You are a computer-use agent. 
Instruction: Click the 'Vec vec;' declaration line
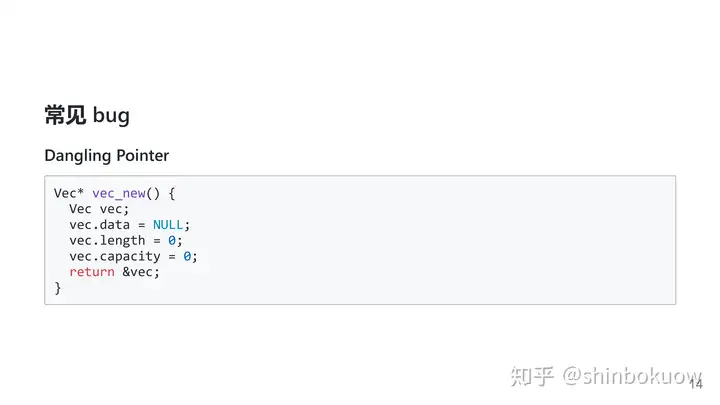[x=99, y=209]
